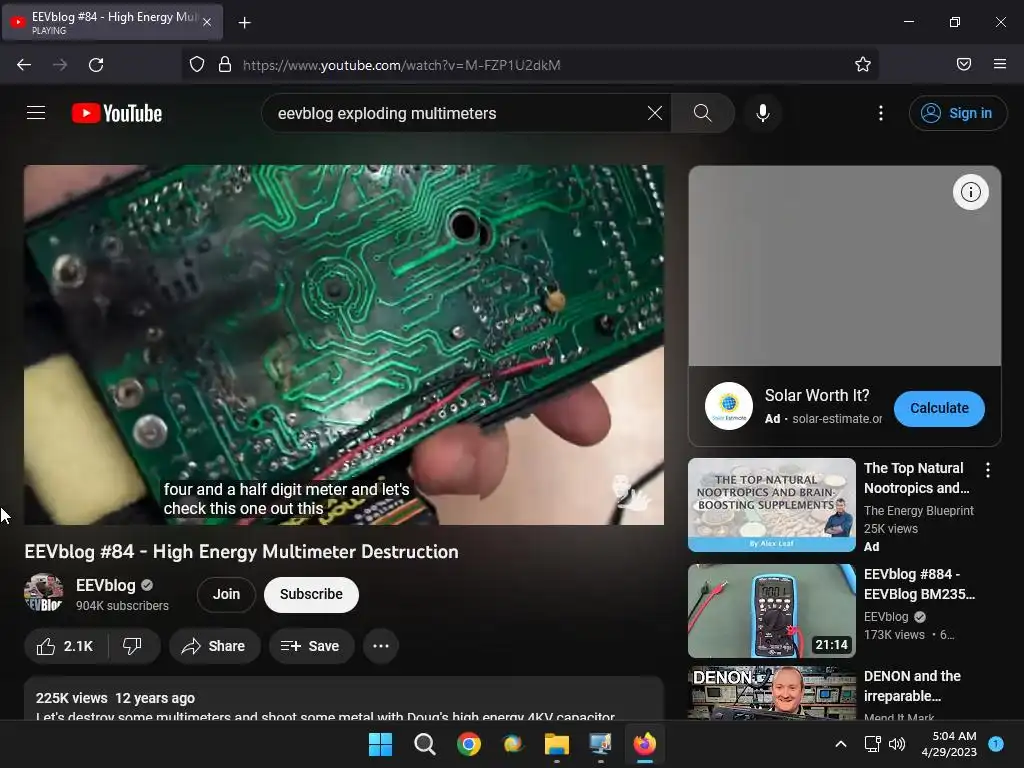The image size is (1024, 768).
Task: Click the Sign in button
Action: pos(957,113)
